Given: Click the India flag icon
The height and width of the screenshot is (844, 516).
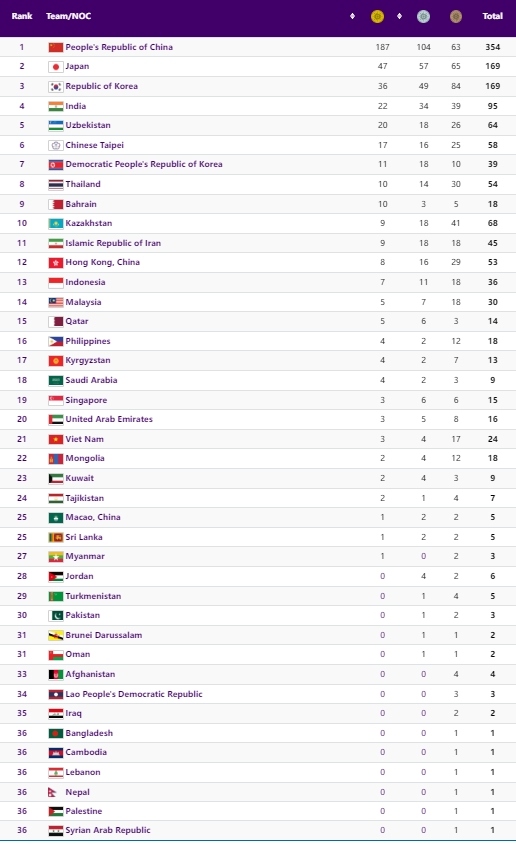Looking at the screenshot, I should point(55,107).
